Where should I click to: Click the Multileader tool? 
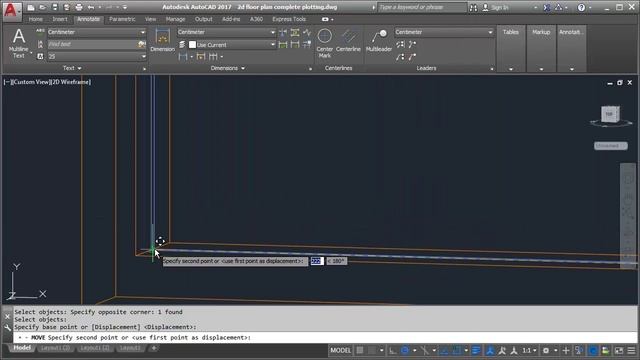click(x=379, y=40)
